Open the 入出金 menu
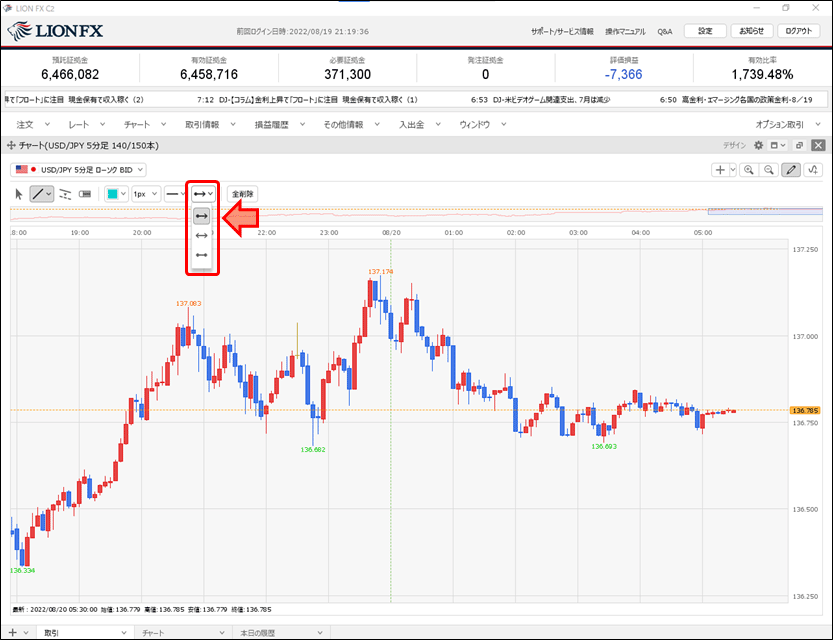This screenshot has width=833, height=640. click(420, 125)
